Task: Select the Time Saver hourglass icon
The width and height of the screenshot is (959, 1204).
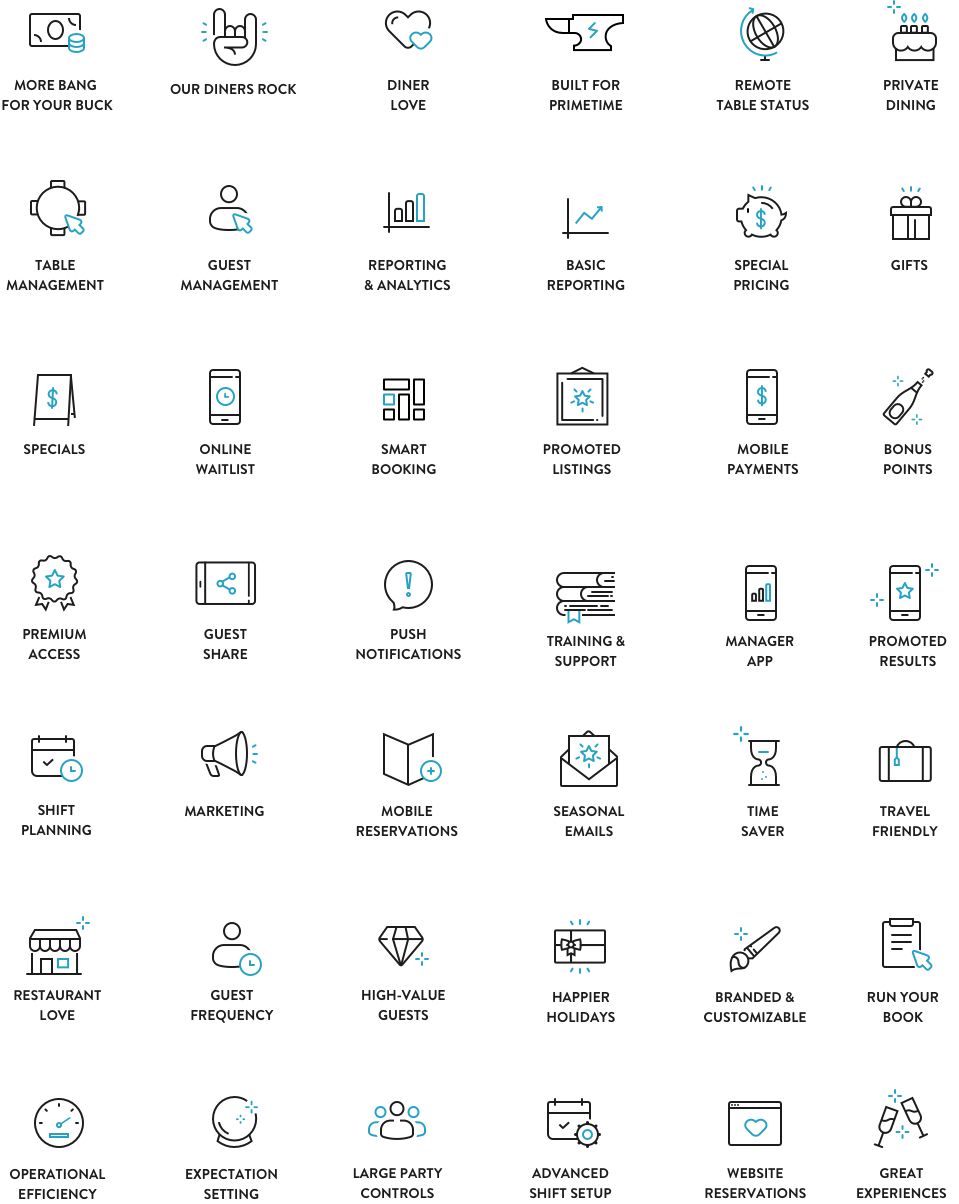Action: [762, 760]
